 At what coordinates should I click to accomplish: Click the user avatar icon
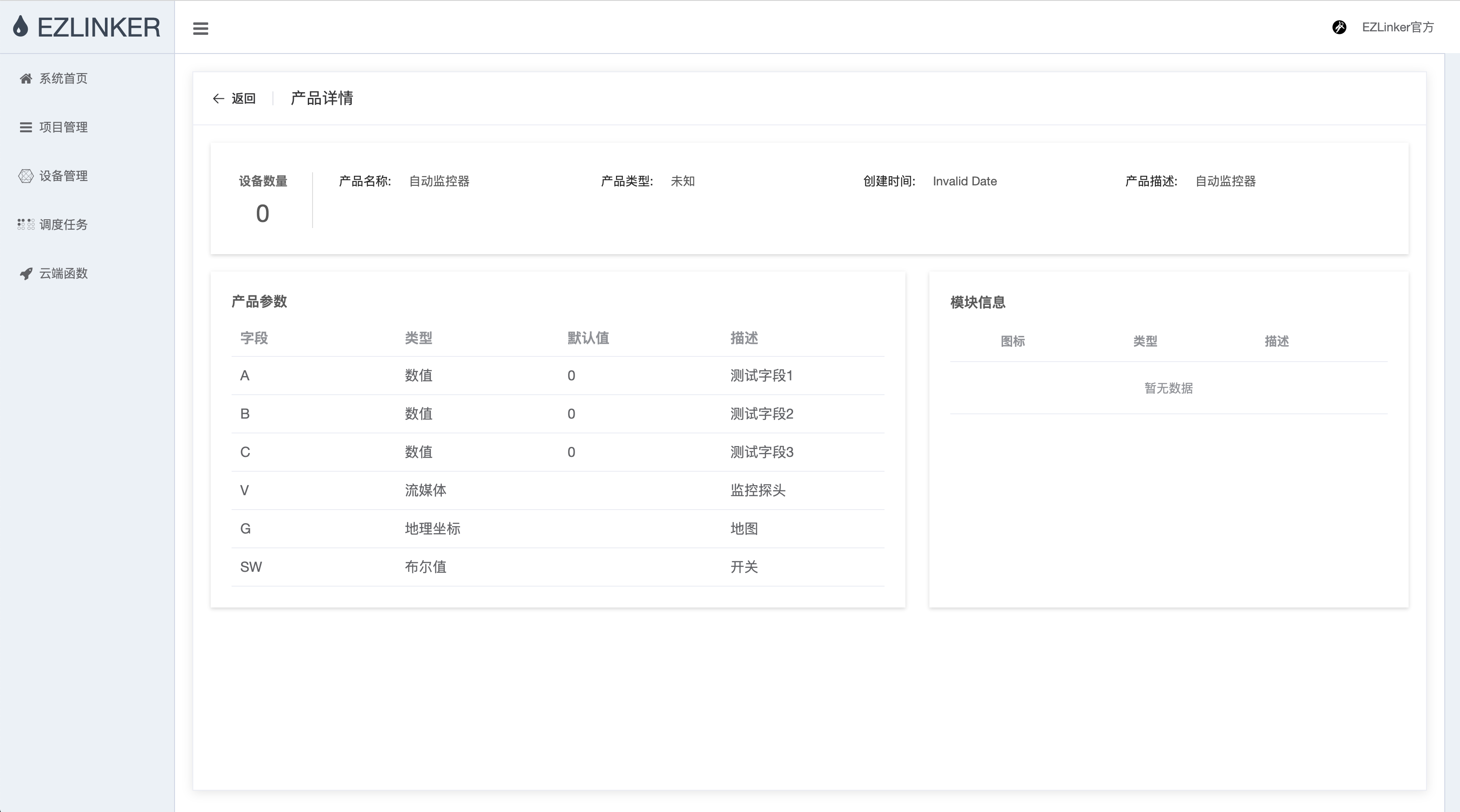[1339, 27]
